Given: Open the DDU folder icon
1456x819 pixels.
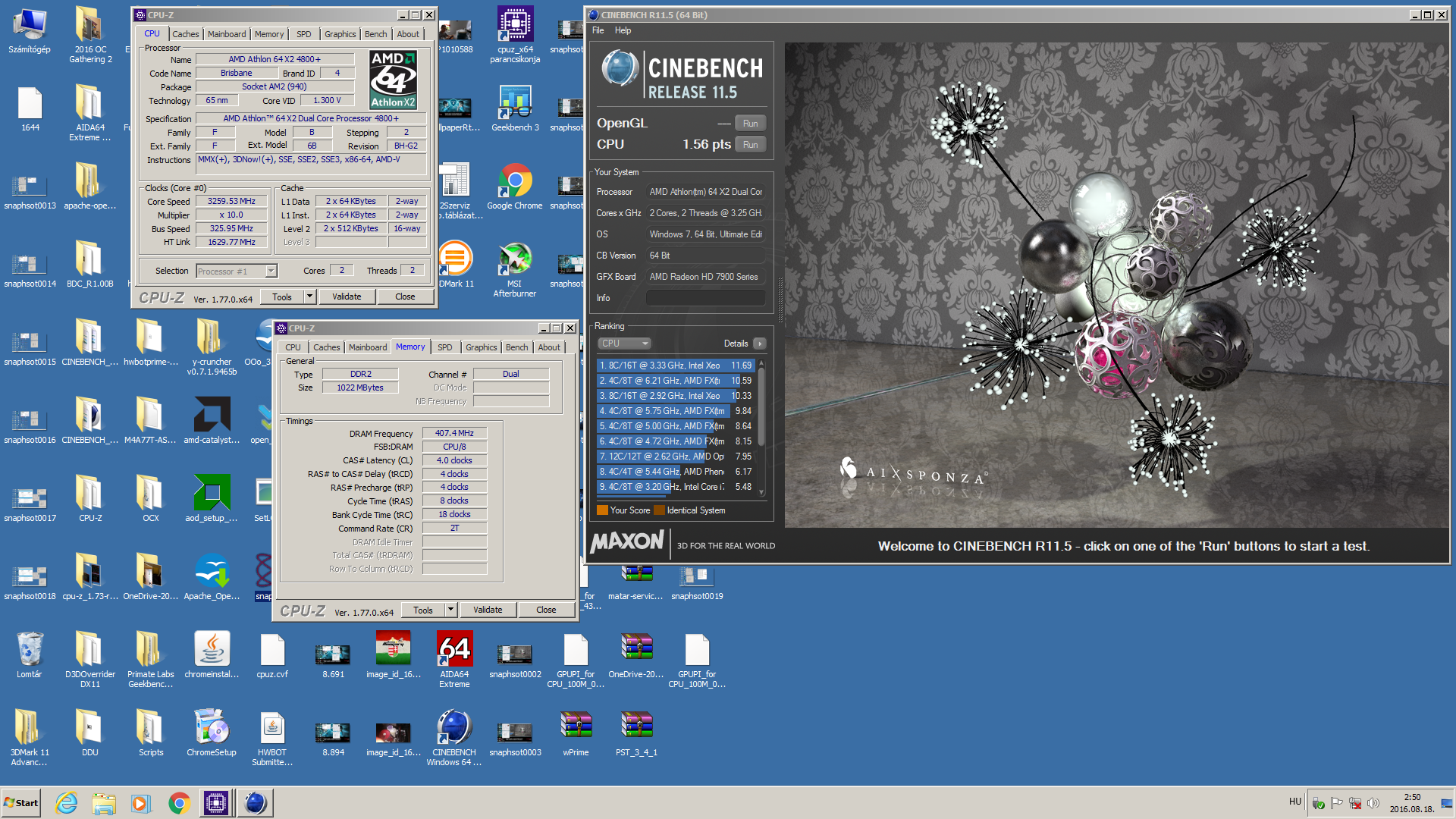Looking at the screenshot, I should point(90,733).
